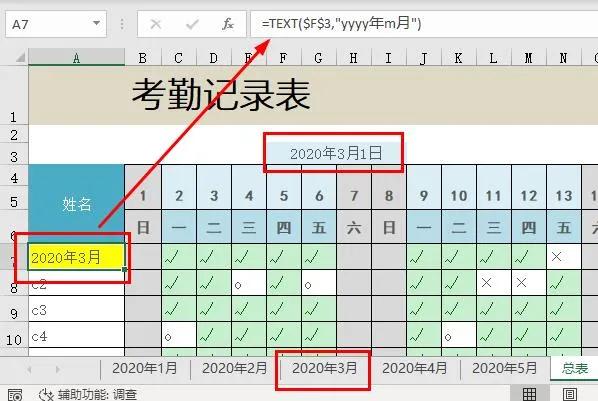Click into the formula bar with the TEXT formula
598x401 pixels.
(424, 24)
